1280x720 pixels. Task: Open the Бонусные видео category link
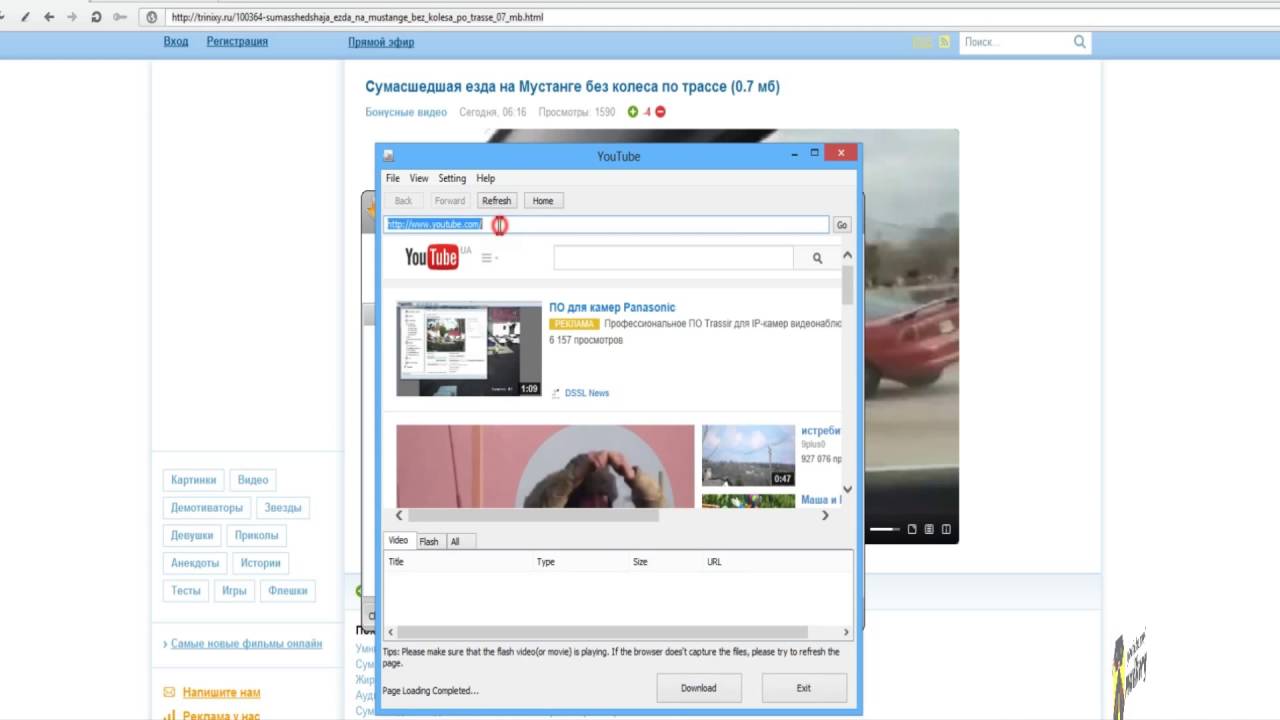click(406, 112)
